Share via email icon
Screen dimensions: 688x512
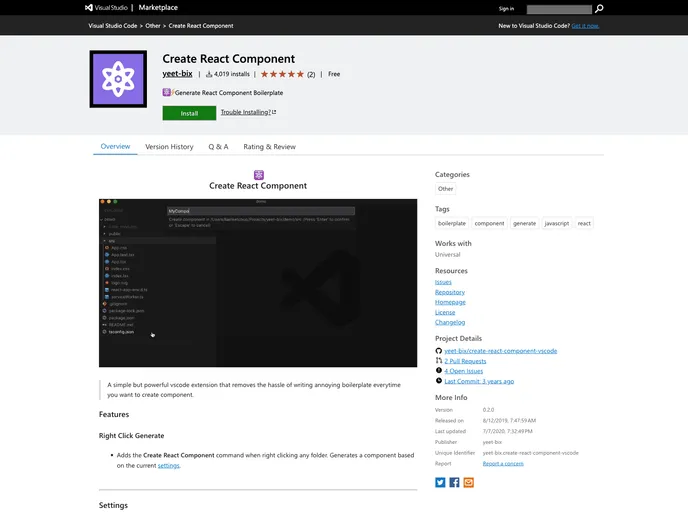click(469, 483)
